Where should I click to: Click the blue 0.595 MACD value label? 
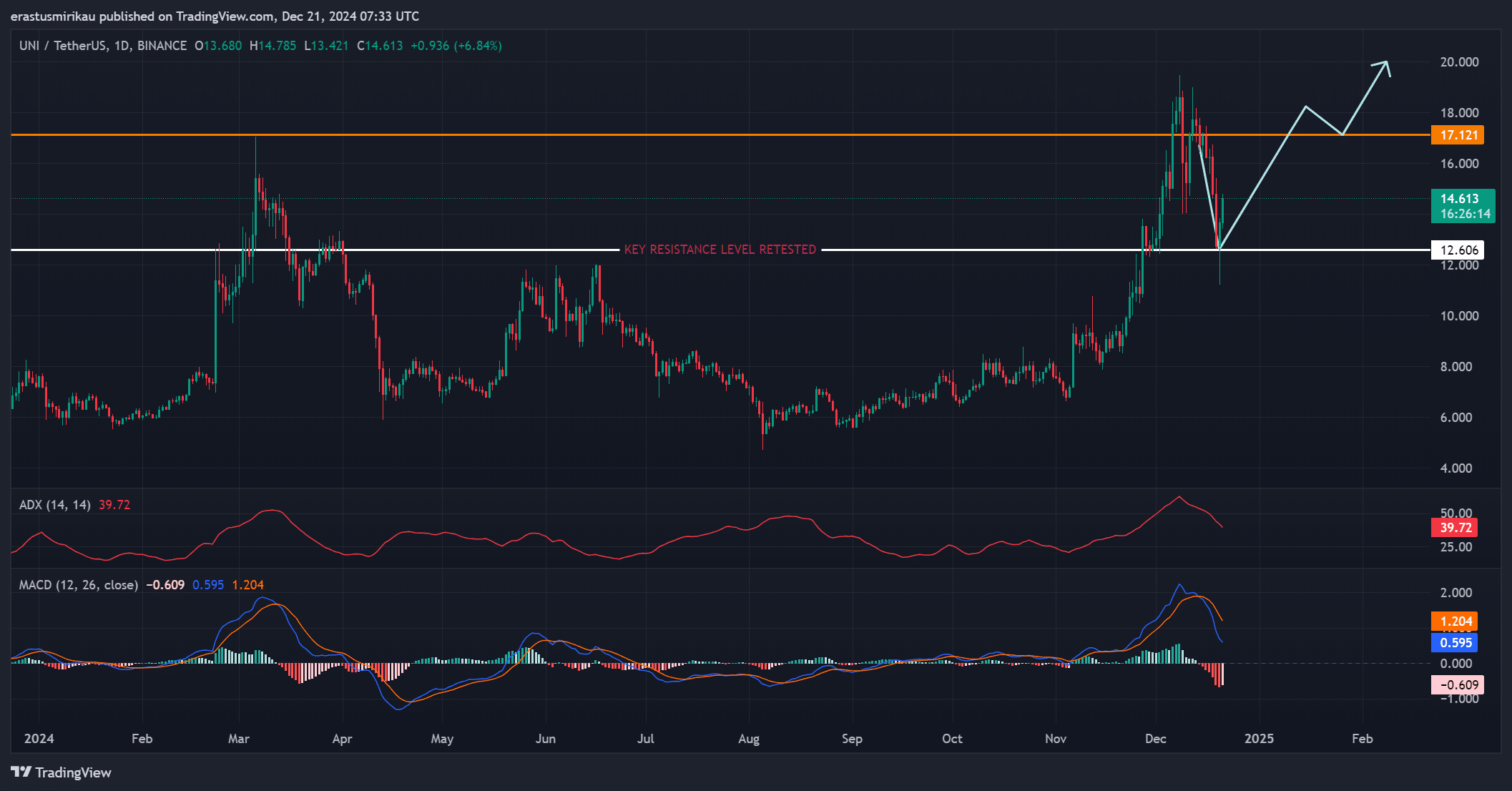point(1454,642)
